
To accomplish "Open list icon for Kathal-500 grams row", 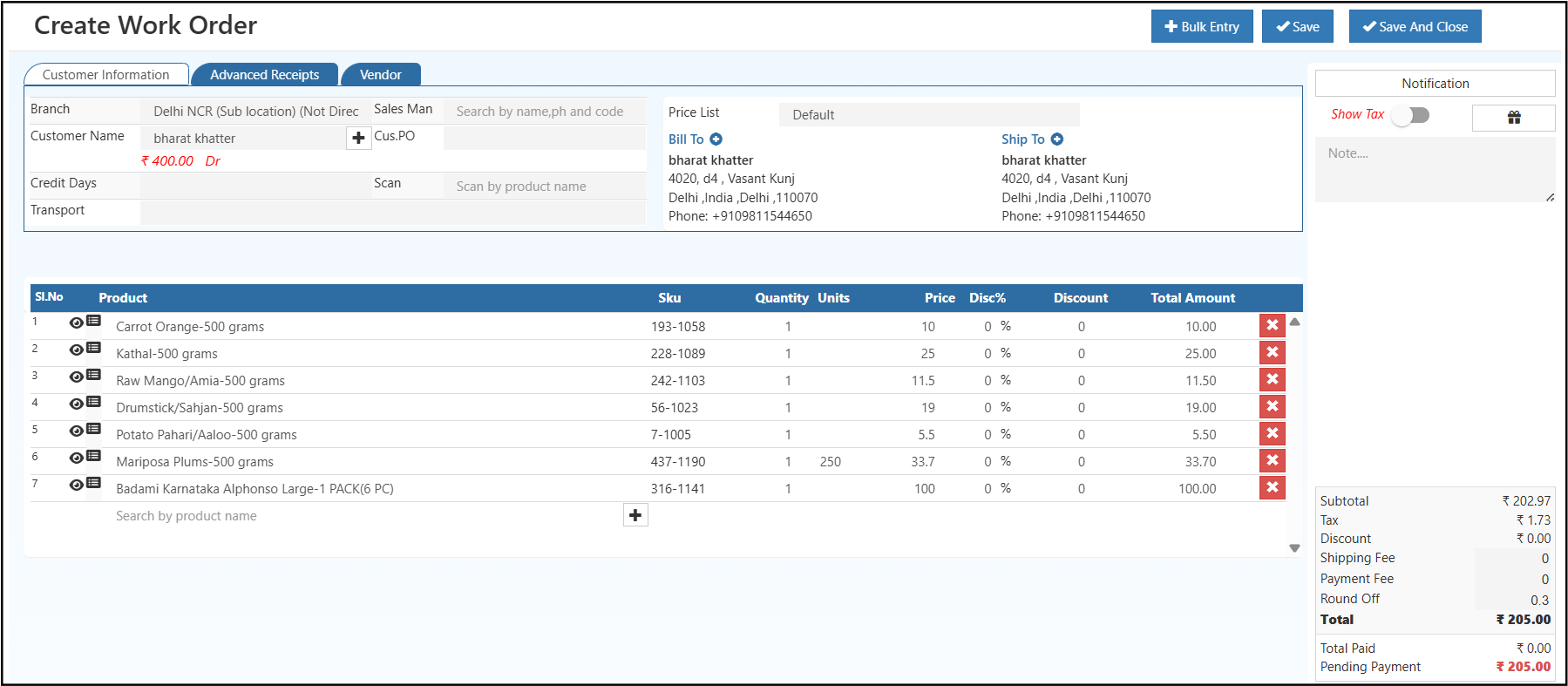I will [93, 349].
